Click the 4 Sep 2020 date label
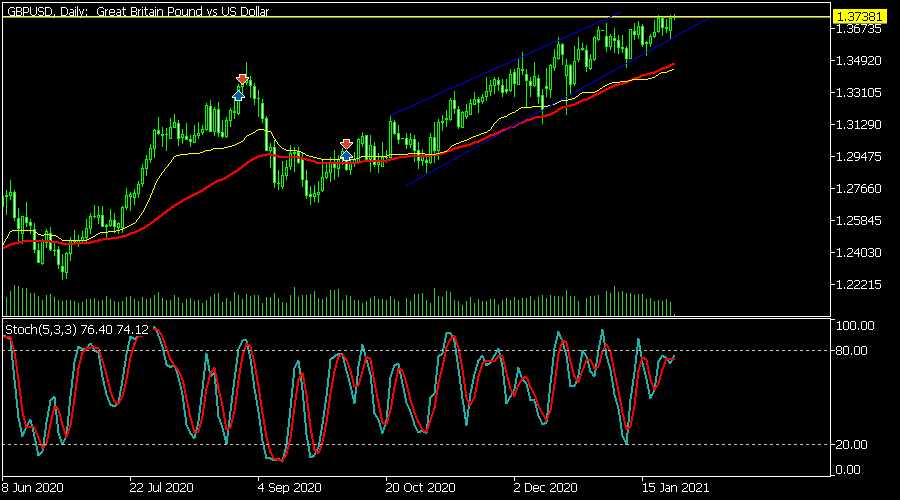Viewport: 900px width, 500px height. tap(290, 488)
